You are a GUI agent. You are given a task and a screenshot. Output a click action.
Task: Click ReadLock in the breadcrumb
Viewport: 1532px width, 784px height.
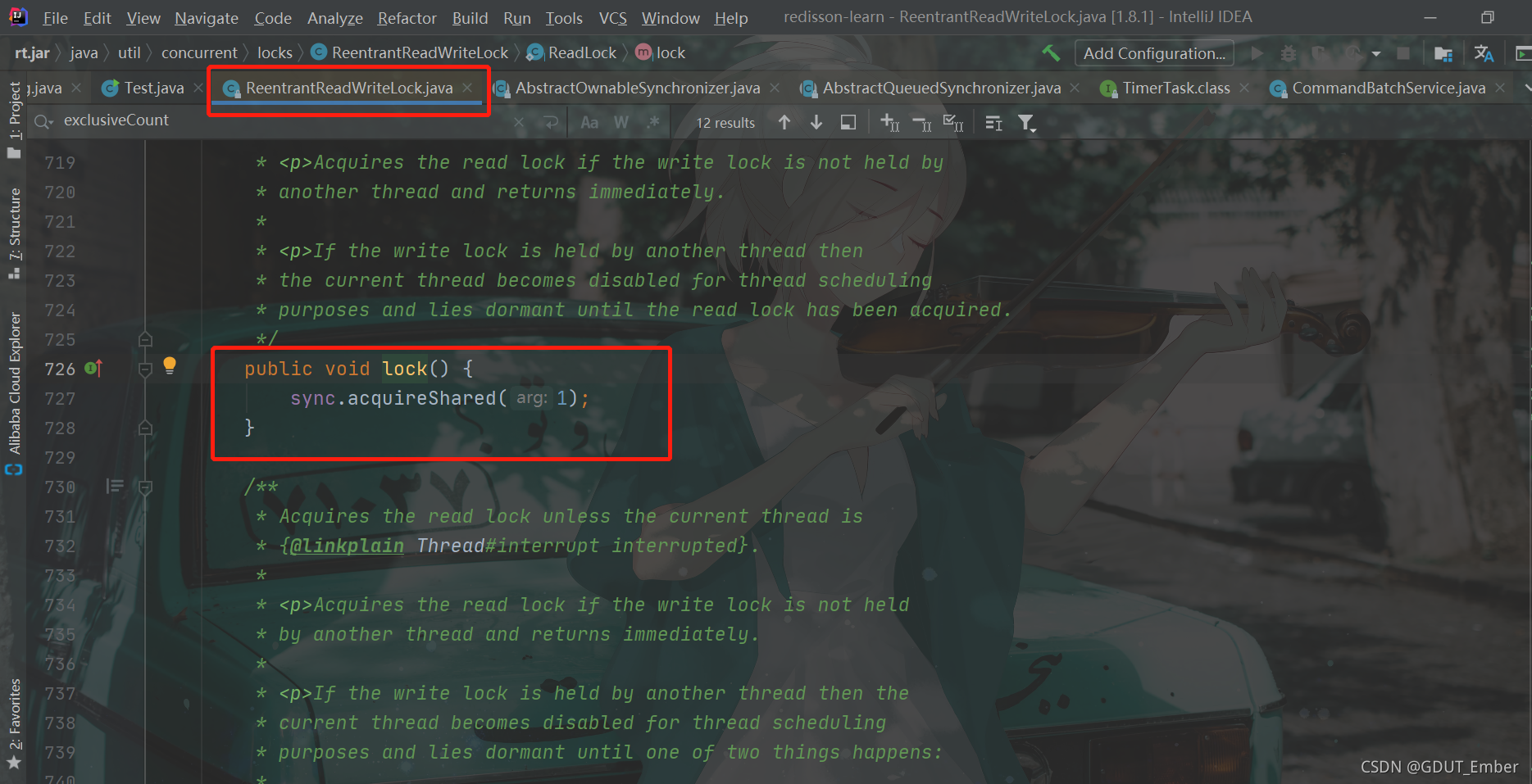pyautogui.click(x=572, y=53)
